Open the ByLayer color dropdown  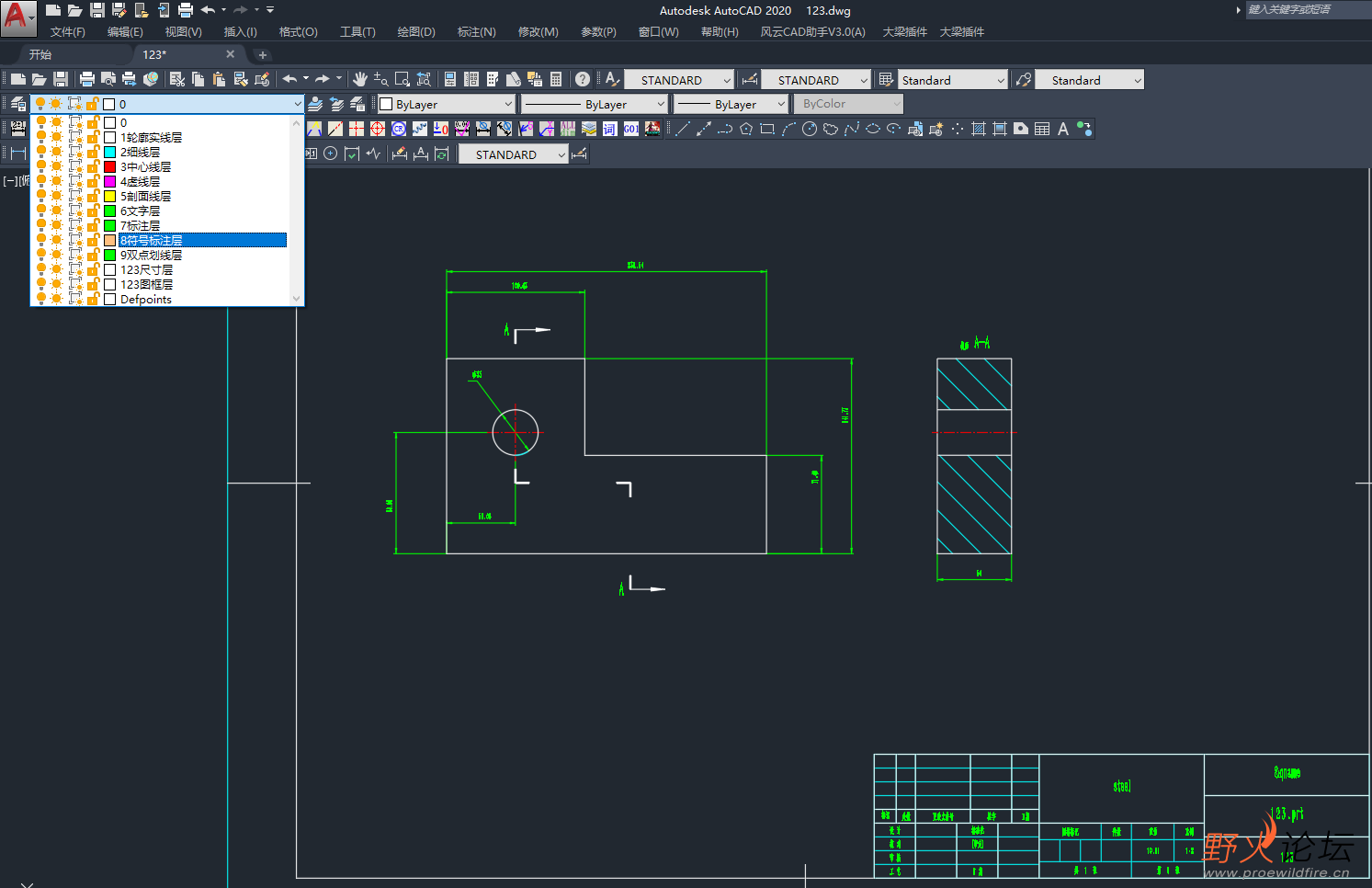(x=508, y=104)
